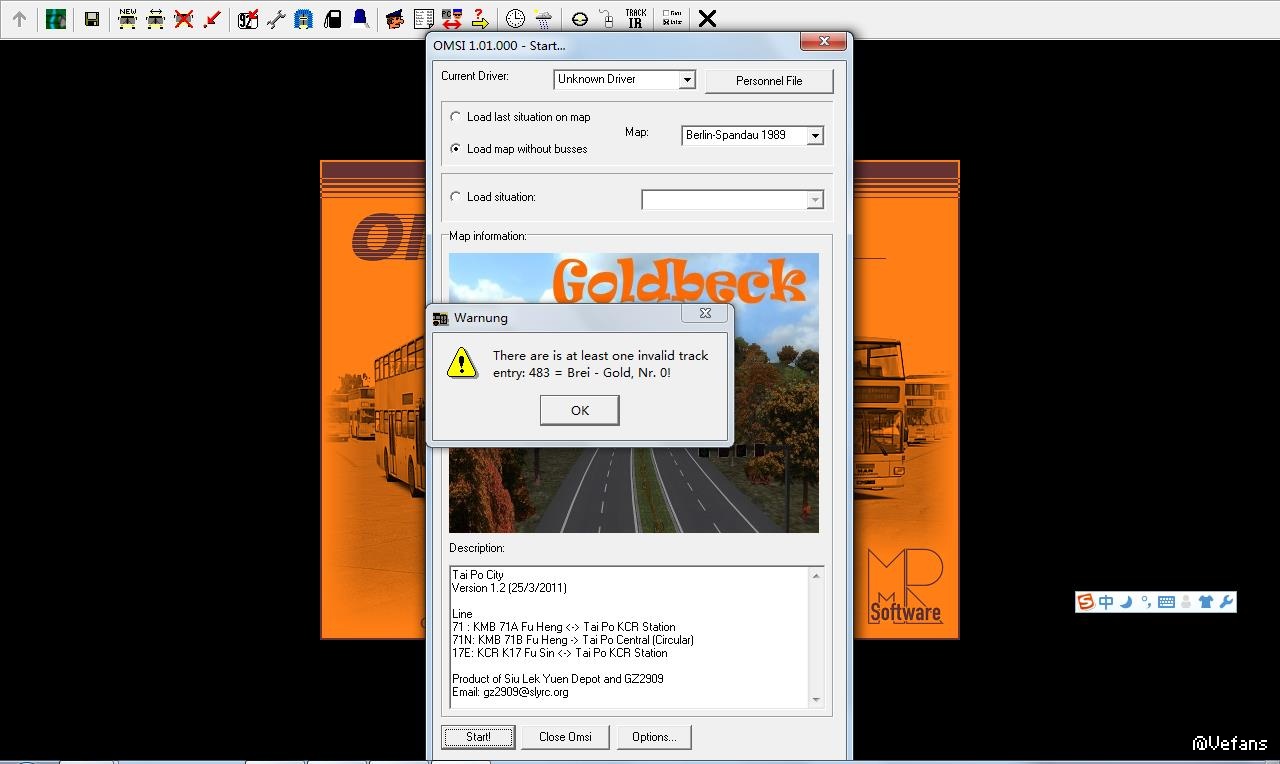
Task: Click the Start! button
Action: click(x=478, y=737)
